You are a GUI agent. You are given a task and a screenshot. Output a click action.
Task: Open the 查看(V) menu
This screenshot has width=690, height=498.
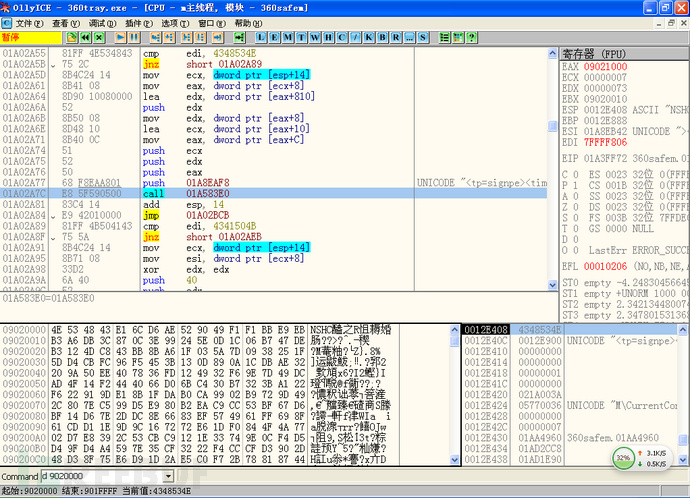coord(66,23)
